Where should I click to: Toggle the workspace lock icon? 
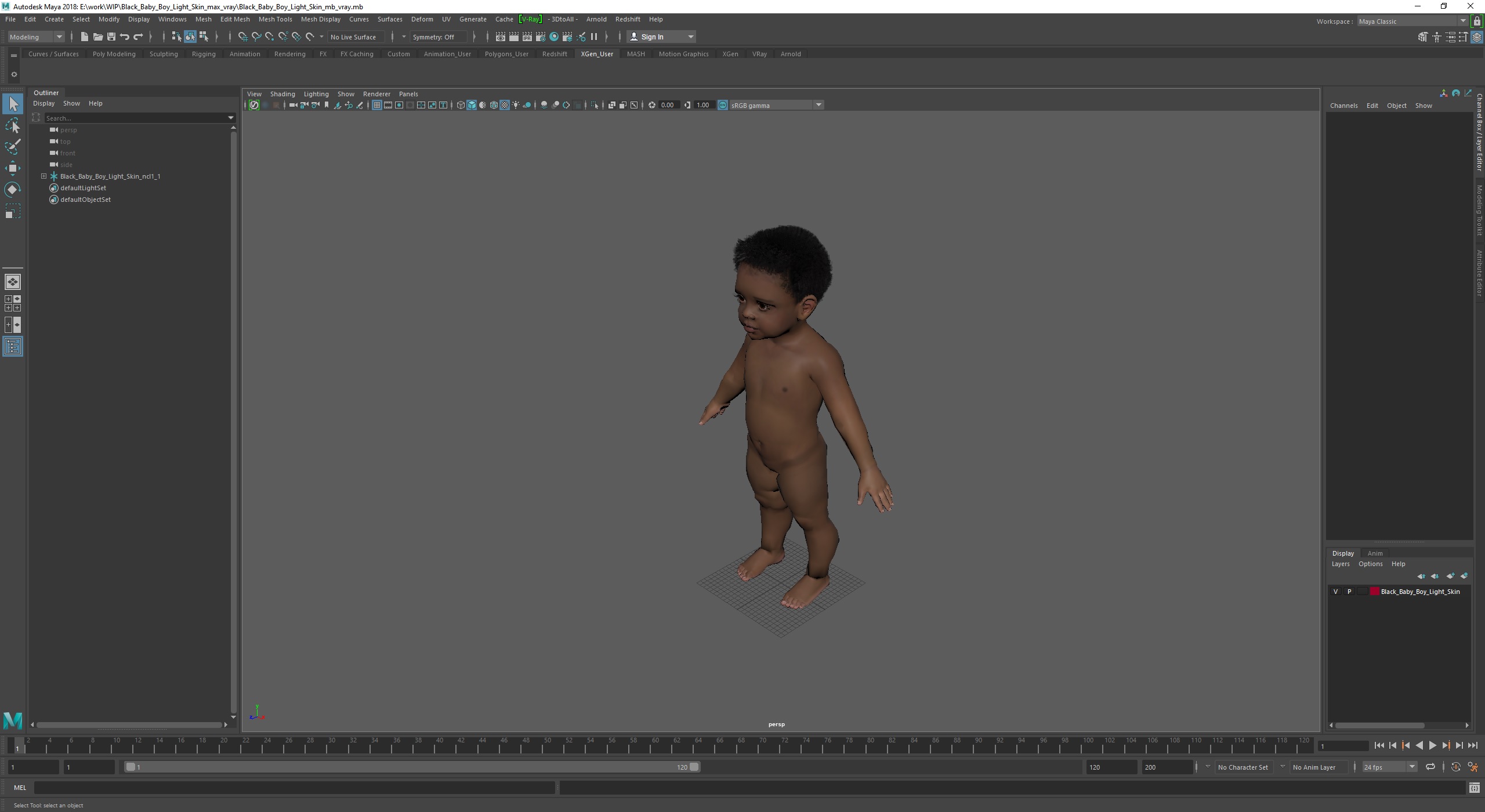[x=1477, y=21]
